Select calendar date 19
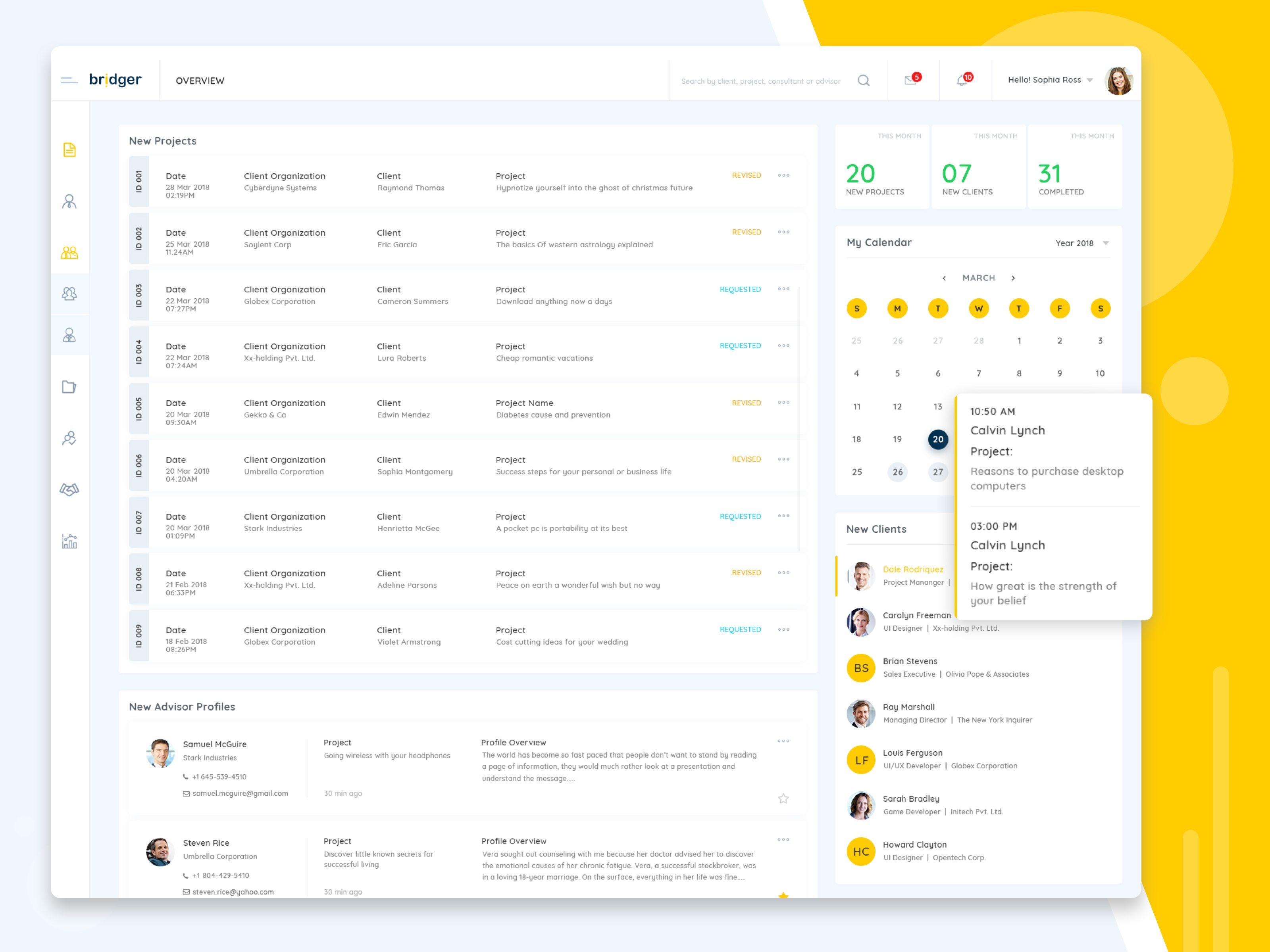 coord(897,440)
